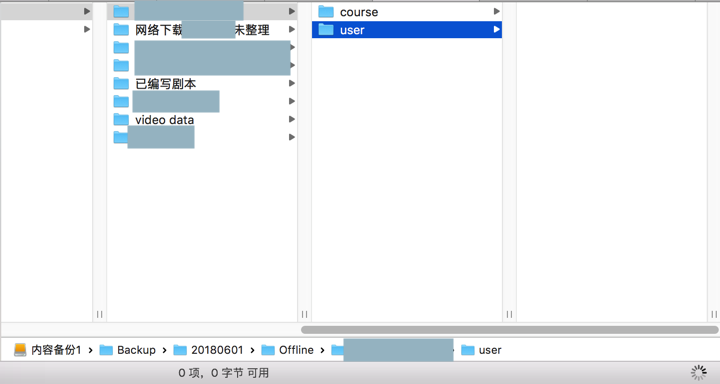Click the resize handle after the 已编写剧本 column
This screenshot has height=384, width=720.
[x=304, y=314]
